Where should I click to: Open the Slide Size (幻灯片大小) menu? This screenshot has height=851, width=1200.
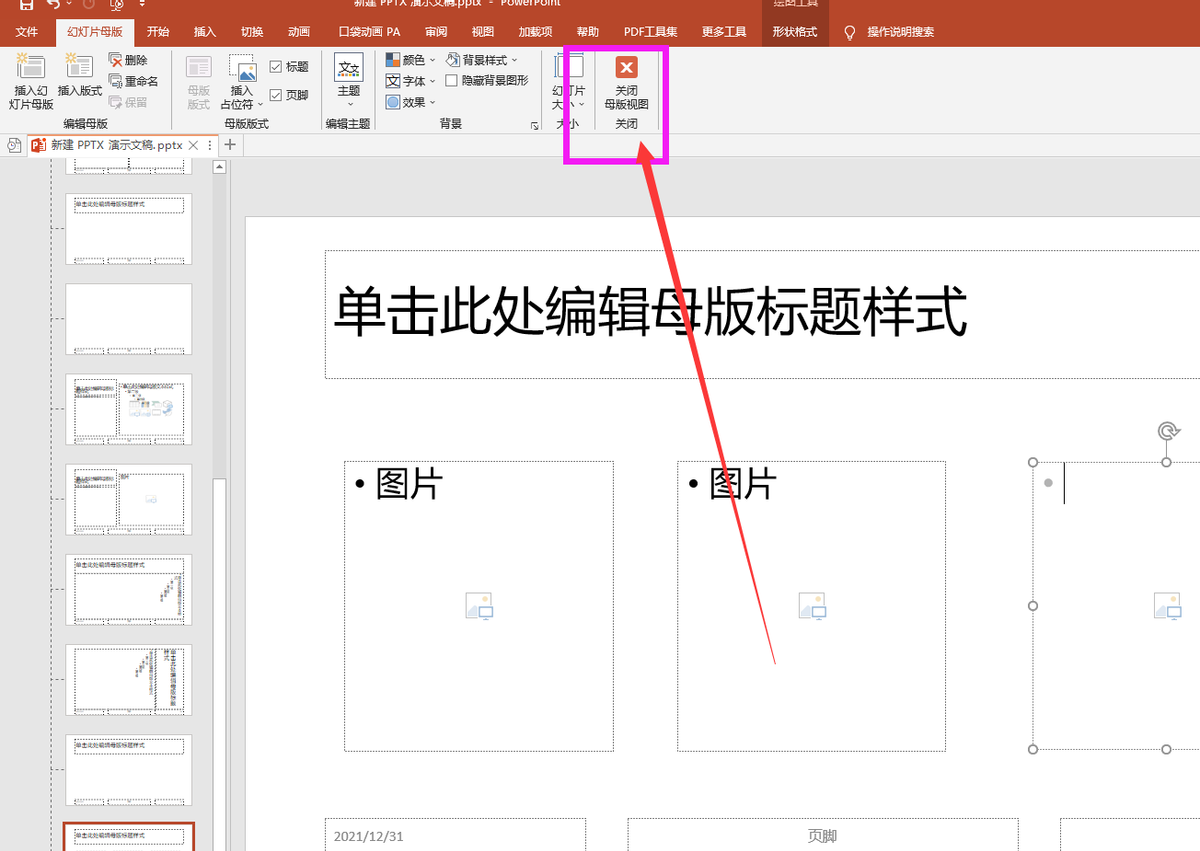pyautogui.click(x=568, y=82)
